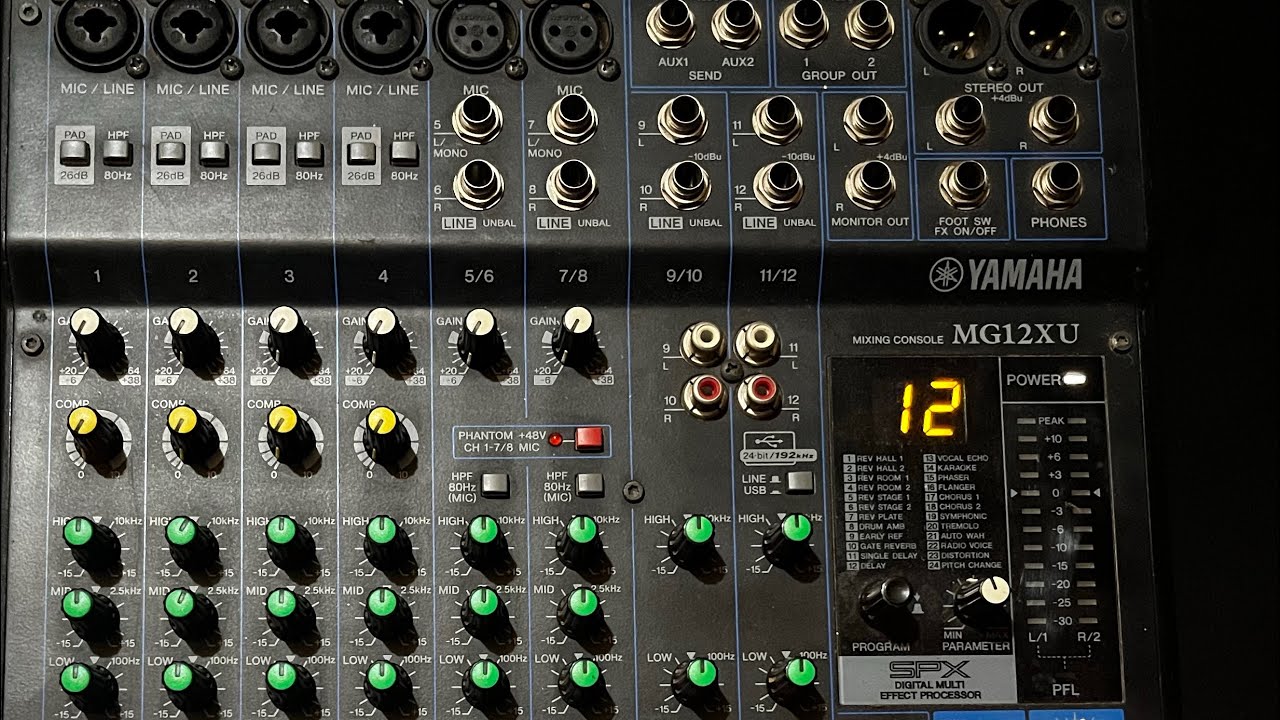Select the PHONES headphone jack
The image size is (1280, 720).
tap(1057, 185)
